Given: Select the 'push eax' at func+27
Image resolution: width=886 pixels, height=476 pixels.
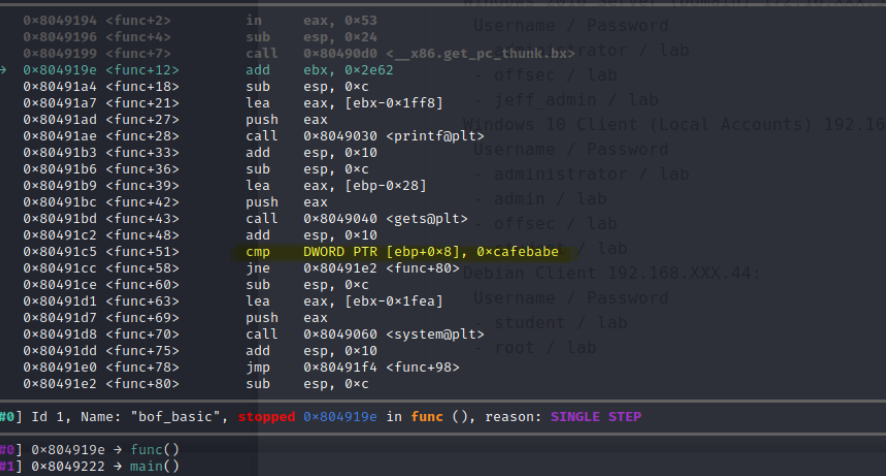Looking at the screenshot, I should (x=286, y=119).
